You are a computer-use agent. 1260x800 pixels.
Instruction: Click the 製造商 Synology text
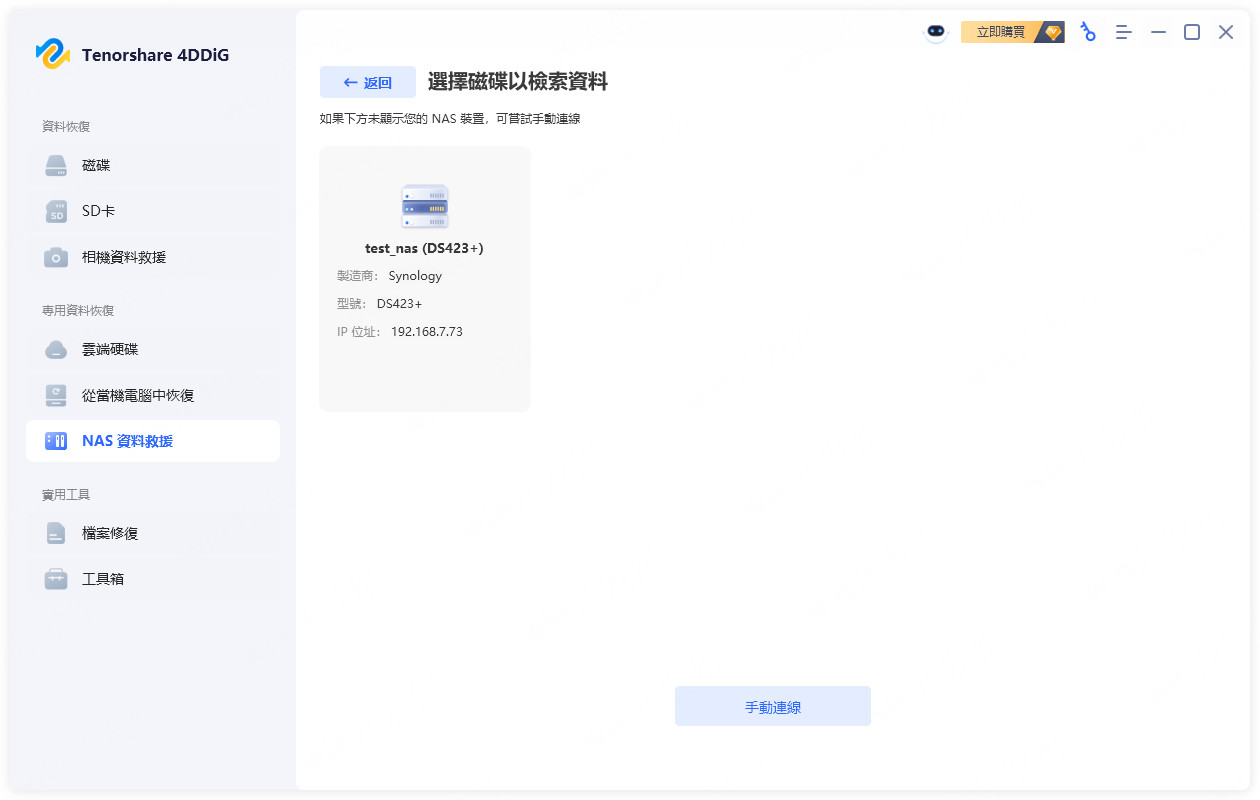390,276
